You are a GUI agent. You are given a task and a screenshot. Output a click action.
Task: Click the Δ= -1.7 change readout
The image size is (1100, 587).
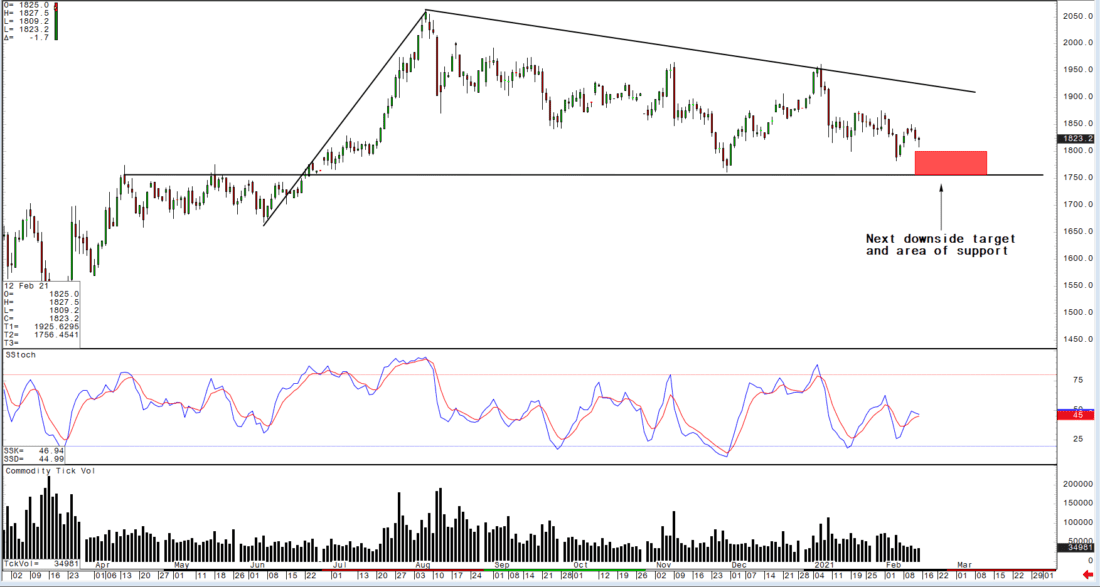[27, 38]
